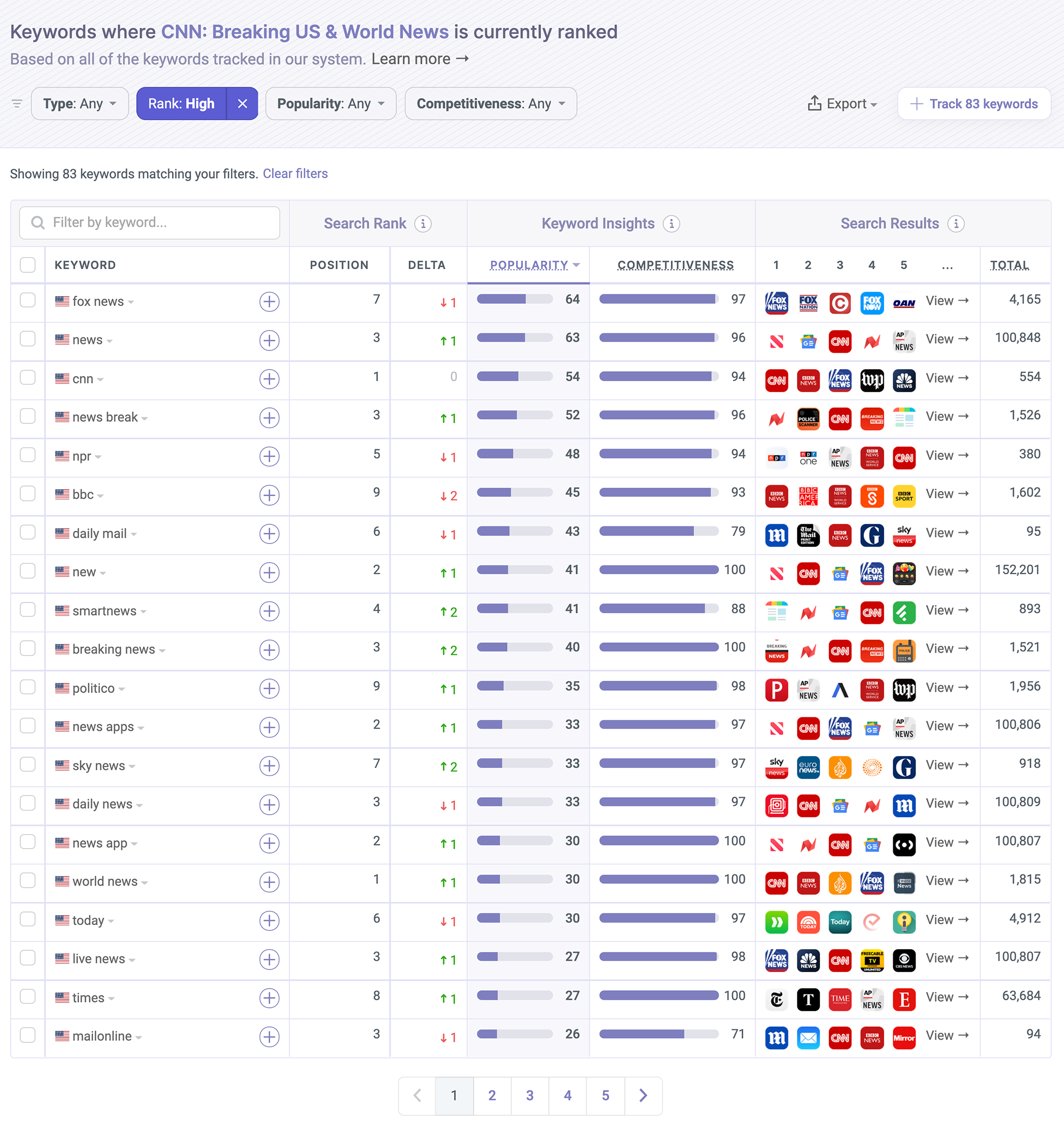
Task: Click the Today app icon in today row
Action: (x=840, y=922)
